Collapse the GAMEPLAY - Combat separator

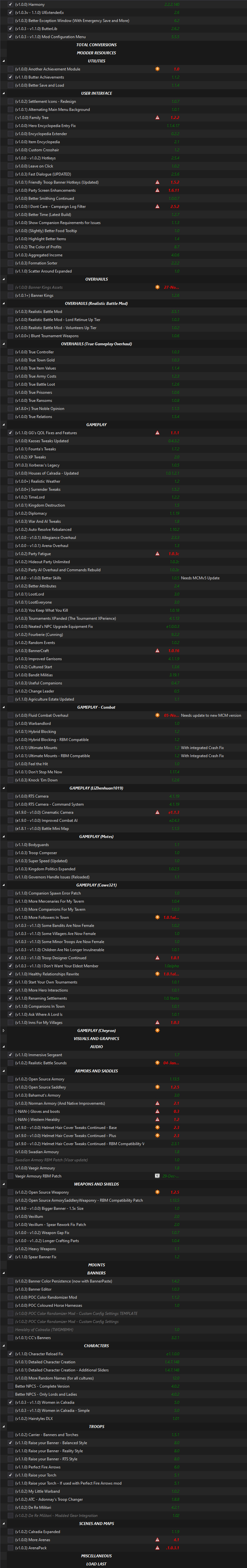pos(4,707)
